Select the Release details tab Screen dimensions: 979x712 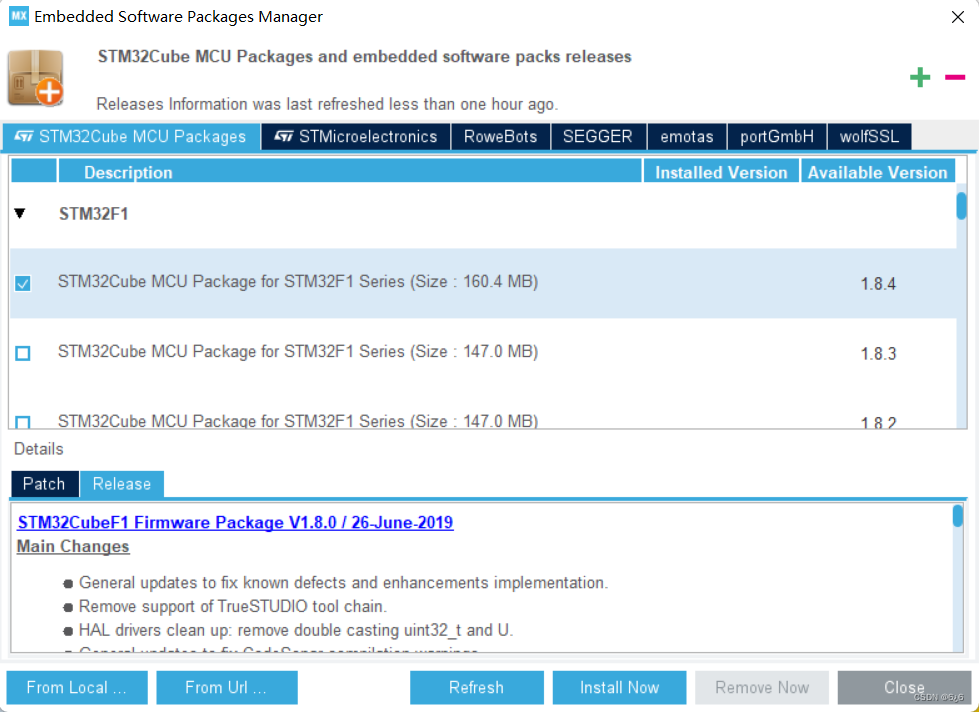pyautogui.click(x=122, y=484)
